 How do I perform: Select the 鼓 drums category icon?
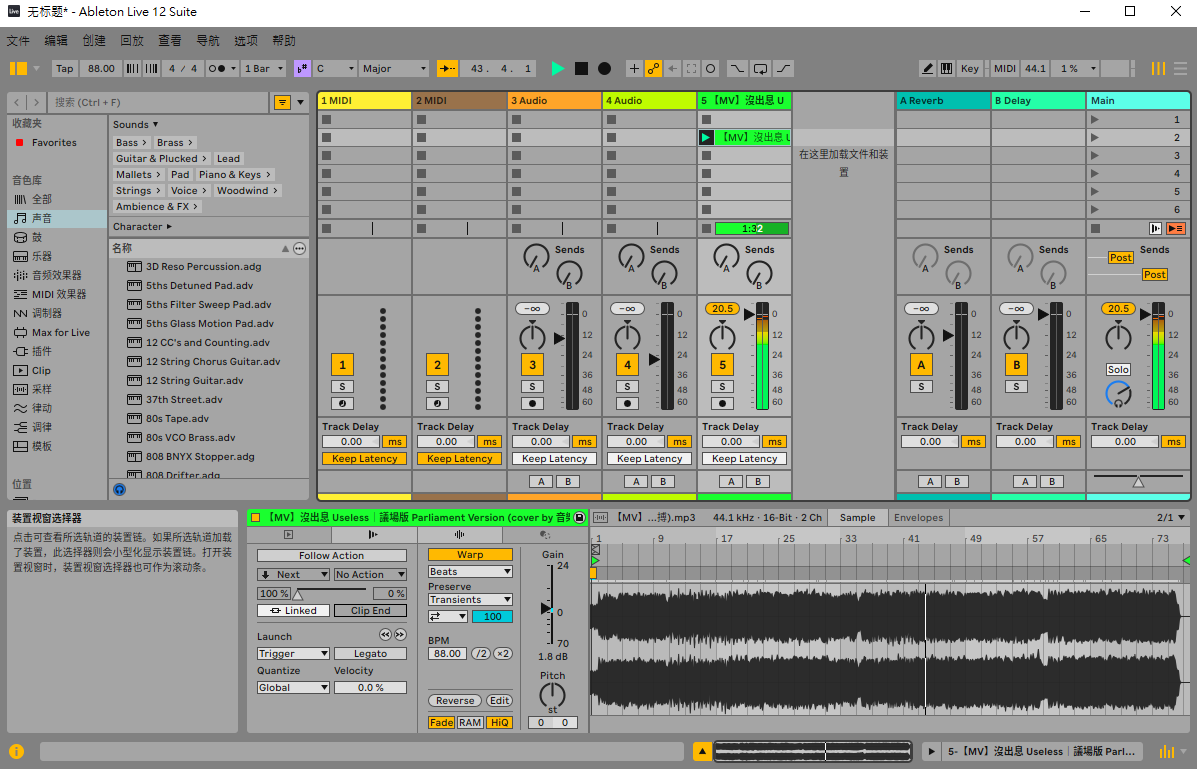coord(21,237)
